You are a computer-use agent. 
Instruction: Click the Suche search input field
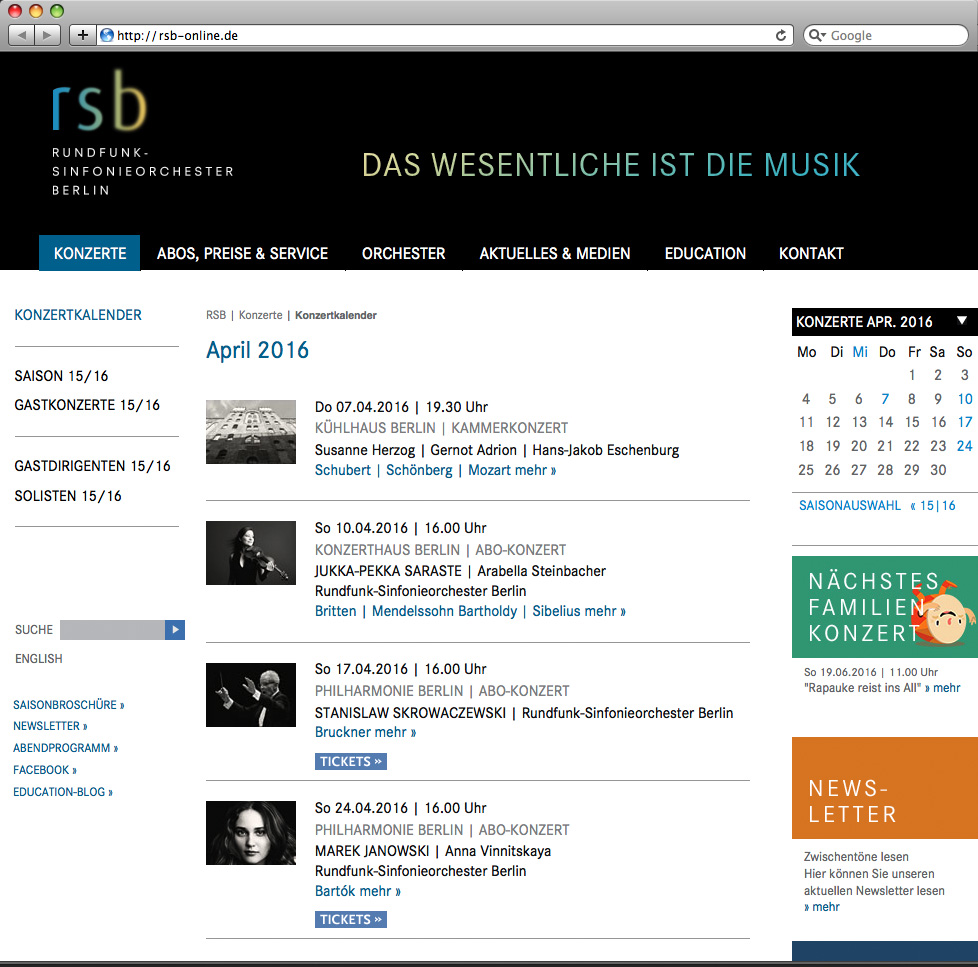click(x=111, y=629)
